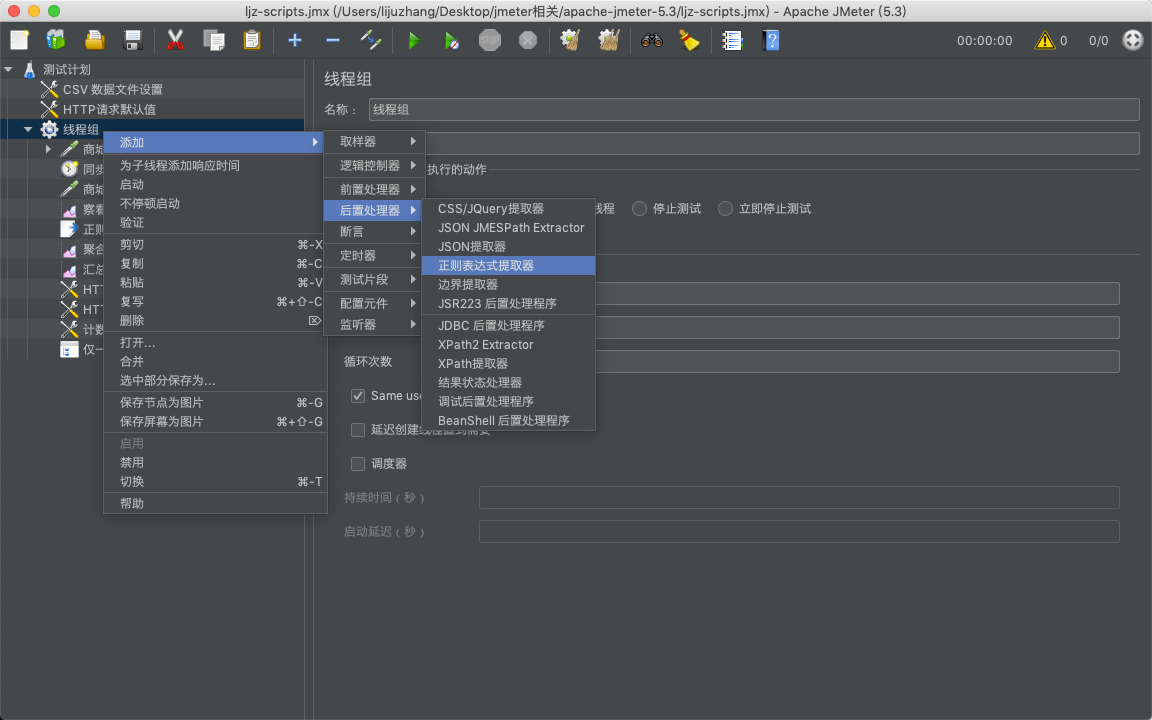Viewport: 1152px width, 720px height.
Task: Click 删除 in context menu
Action: (x=215, y=320)
